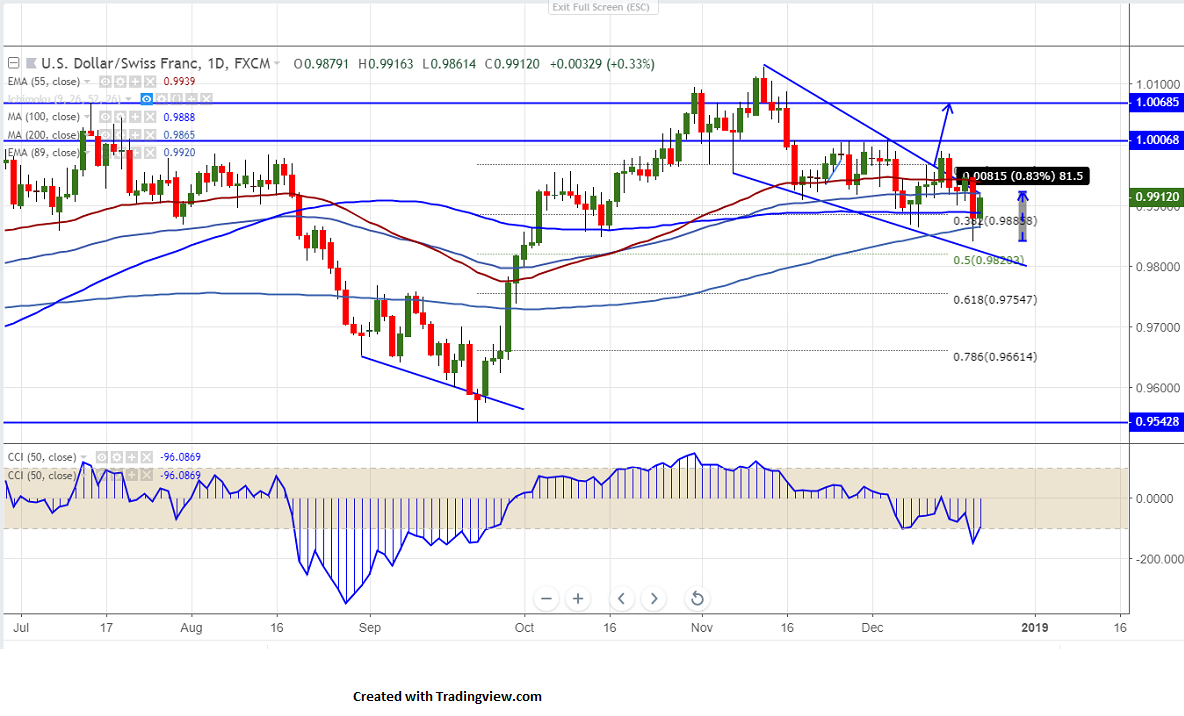The height and width of the screenshot is (716, 1184).
Task: Show the hidden Ichimoku indicator via eye icon
Action: point(146,99)
